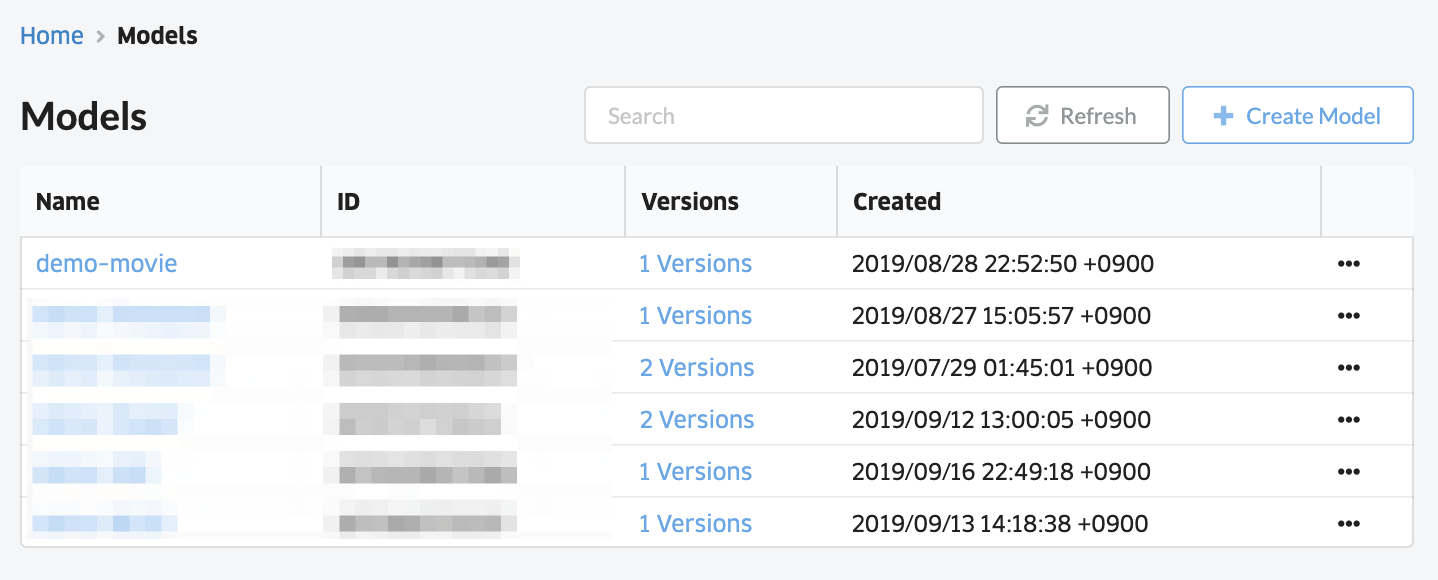Select the Name column header
This screenshot has width=1438, height=580.
68,202
